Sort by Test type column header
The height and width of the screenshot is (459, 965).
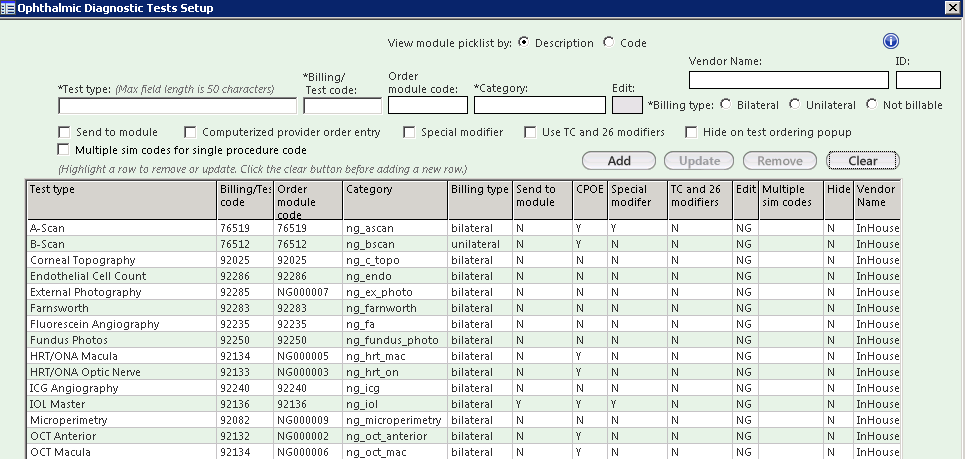click(x=122, y=200)
